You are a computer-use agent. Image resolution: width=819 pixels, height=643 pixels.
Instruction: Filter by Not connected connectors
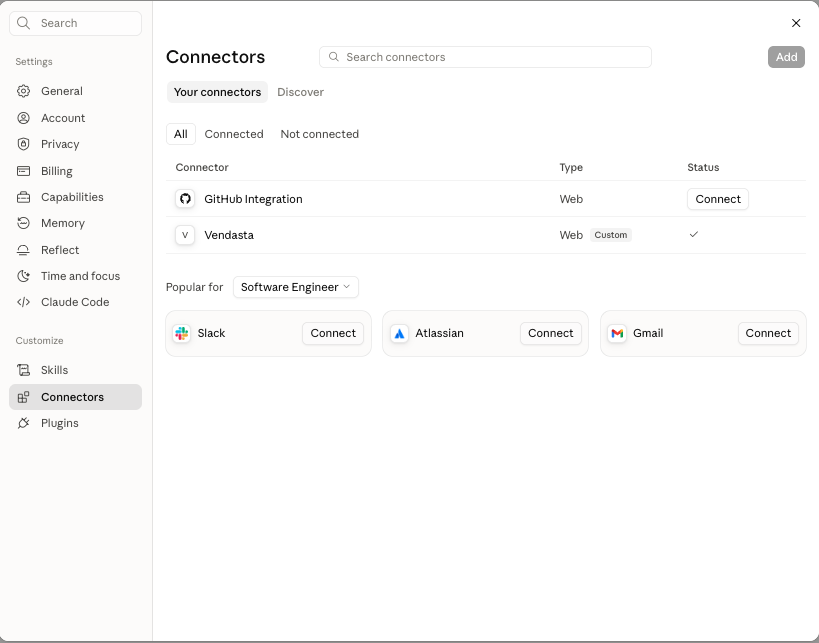click(x=320, y=134)
